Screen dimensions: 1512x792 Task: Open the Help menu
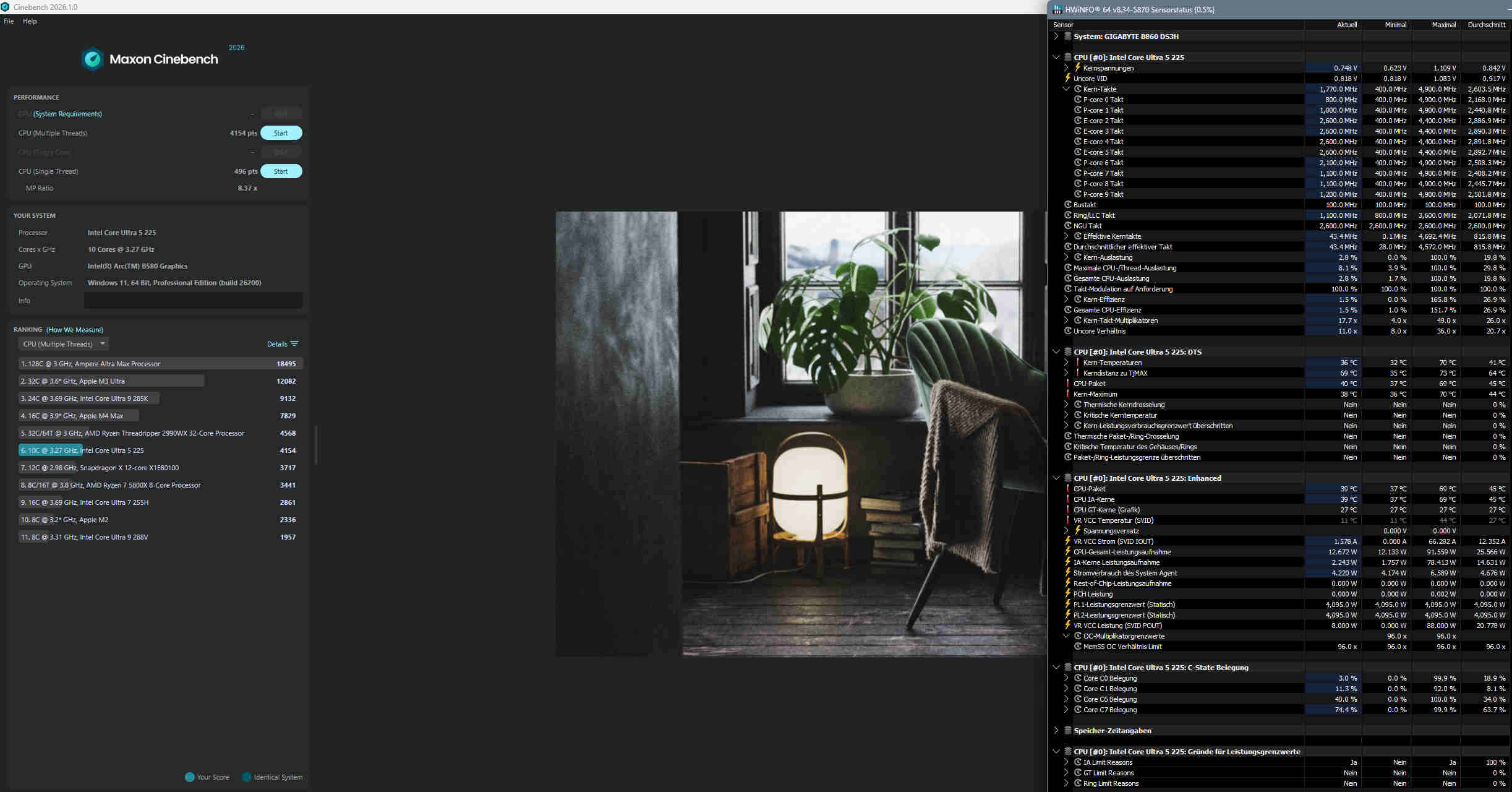tap(30, 21)
